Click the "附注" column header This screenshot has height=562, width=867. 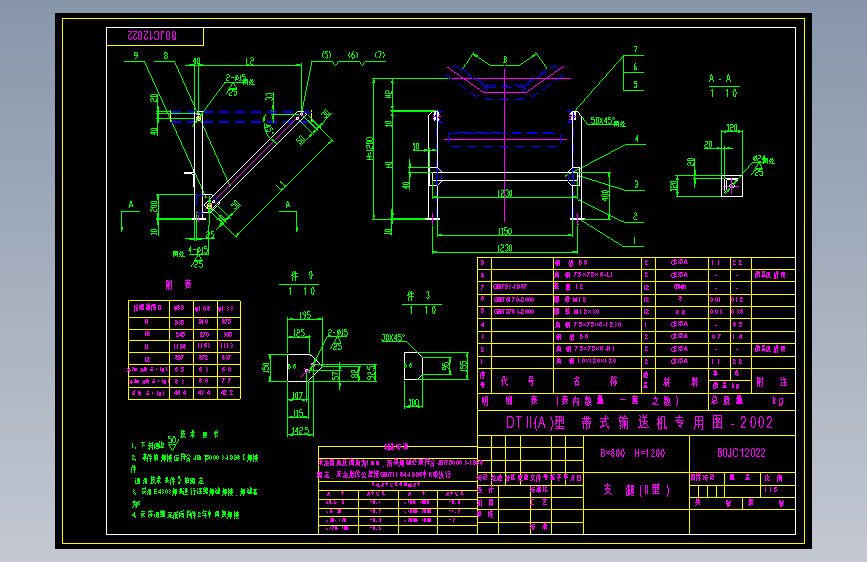pyautogui.click(x=772, y=382)
